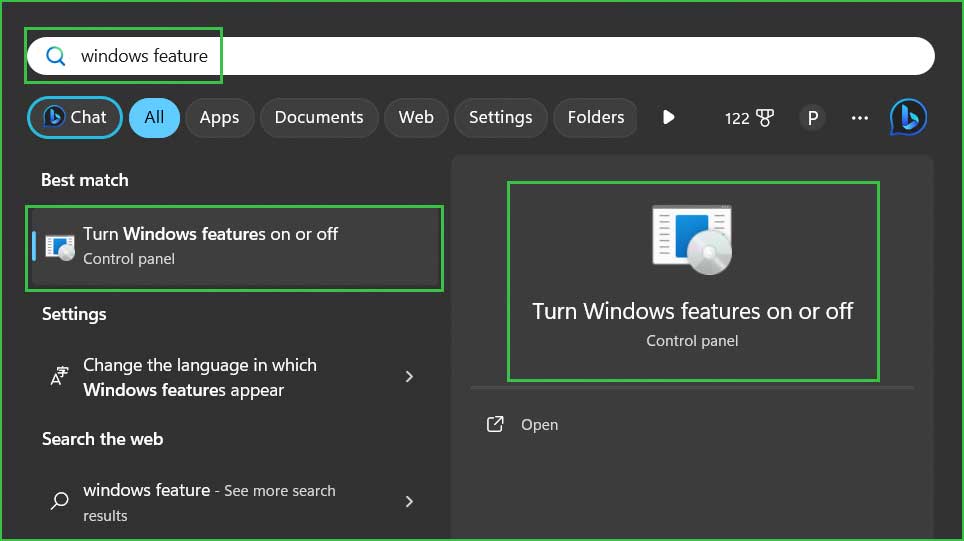Switch to the Folders filter tab
The height and width of the screenshot is (541, 964).
pyautogui.click(x=596, y=117)
